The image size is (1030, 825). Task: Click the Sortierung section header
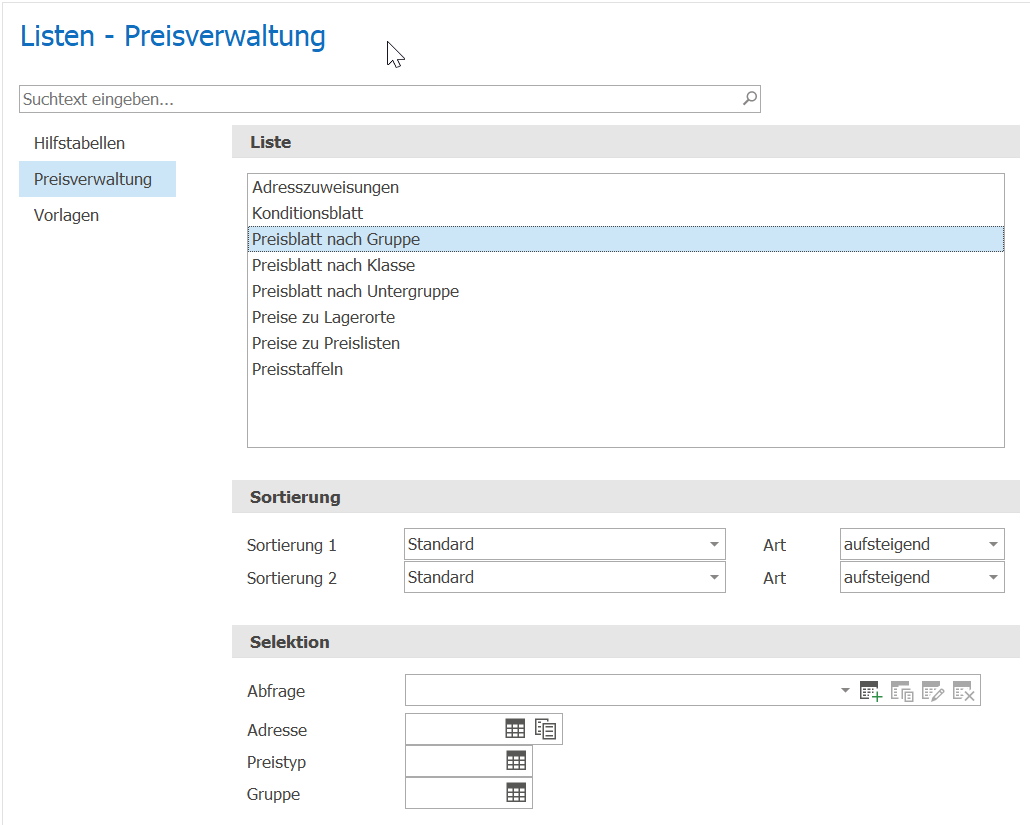tap(625, 497)
